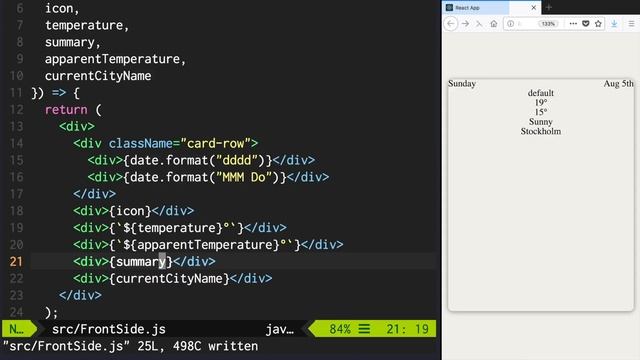This screenshot has width=640, height=360.
Task: Click the opening <div> on line 13
Action: 77,127
